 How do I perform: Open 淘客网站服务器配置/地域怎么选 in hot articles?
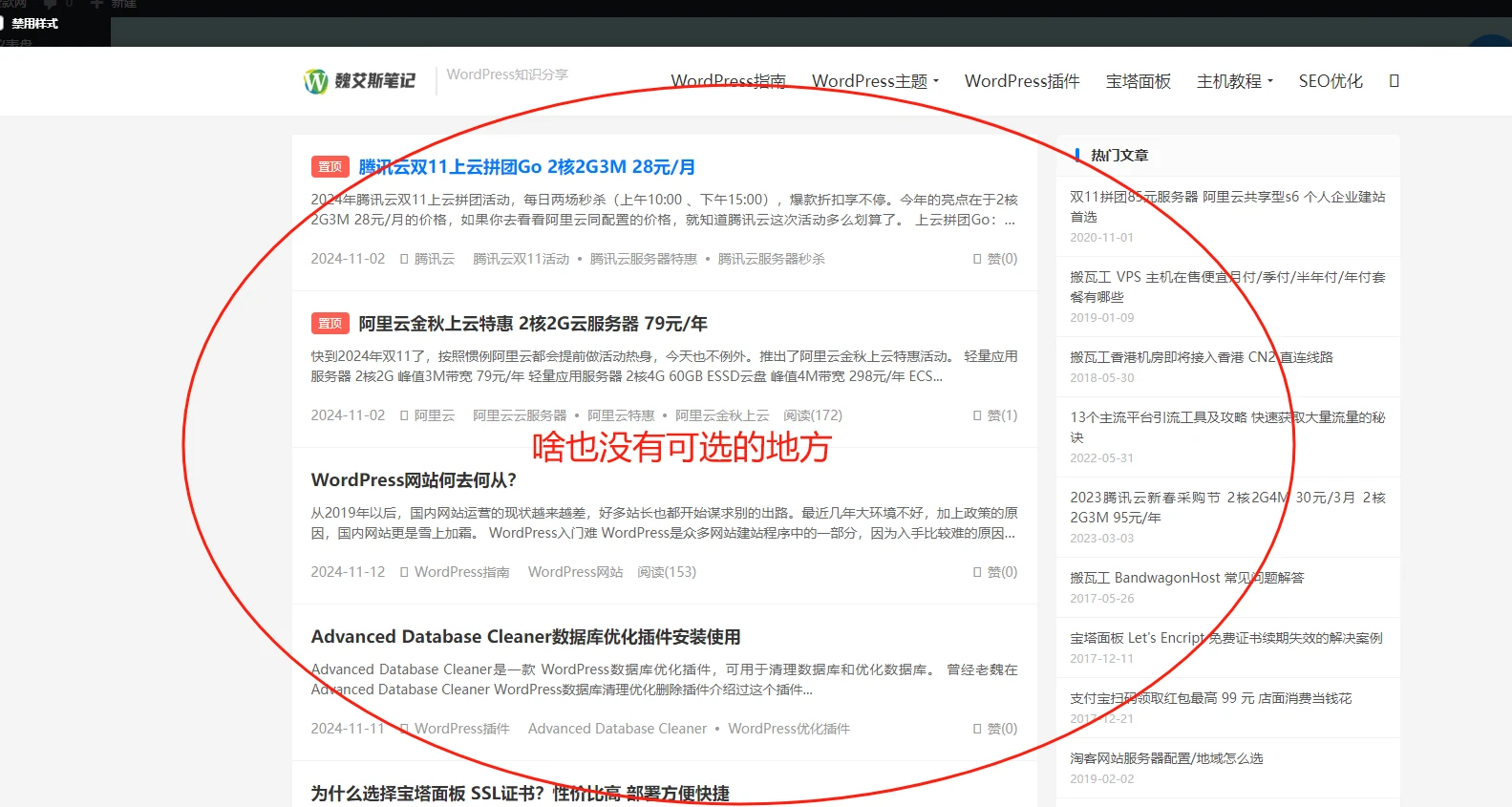(1166, 758)
